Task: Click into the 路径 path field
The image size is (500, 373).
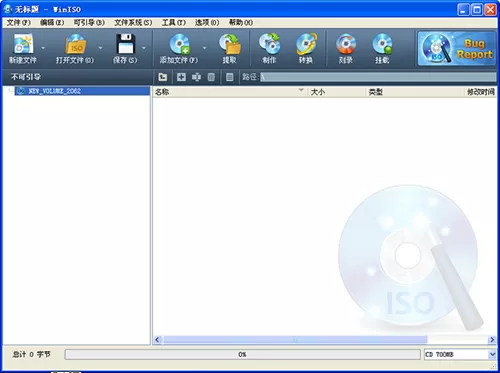Action: coord(378,77)
